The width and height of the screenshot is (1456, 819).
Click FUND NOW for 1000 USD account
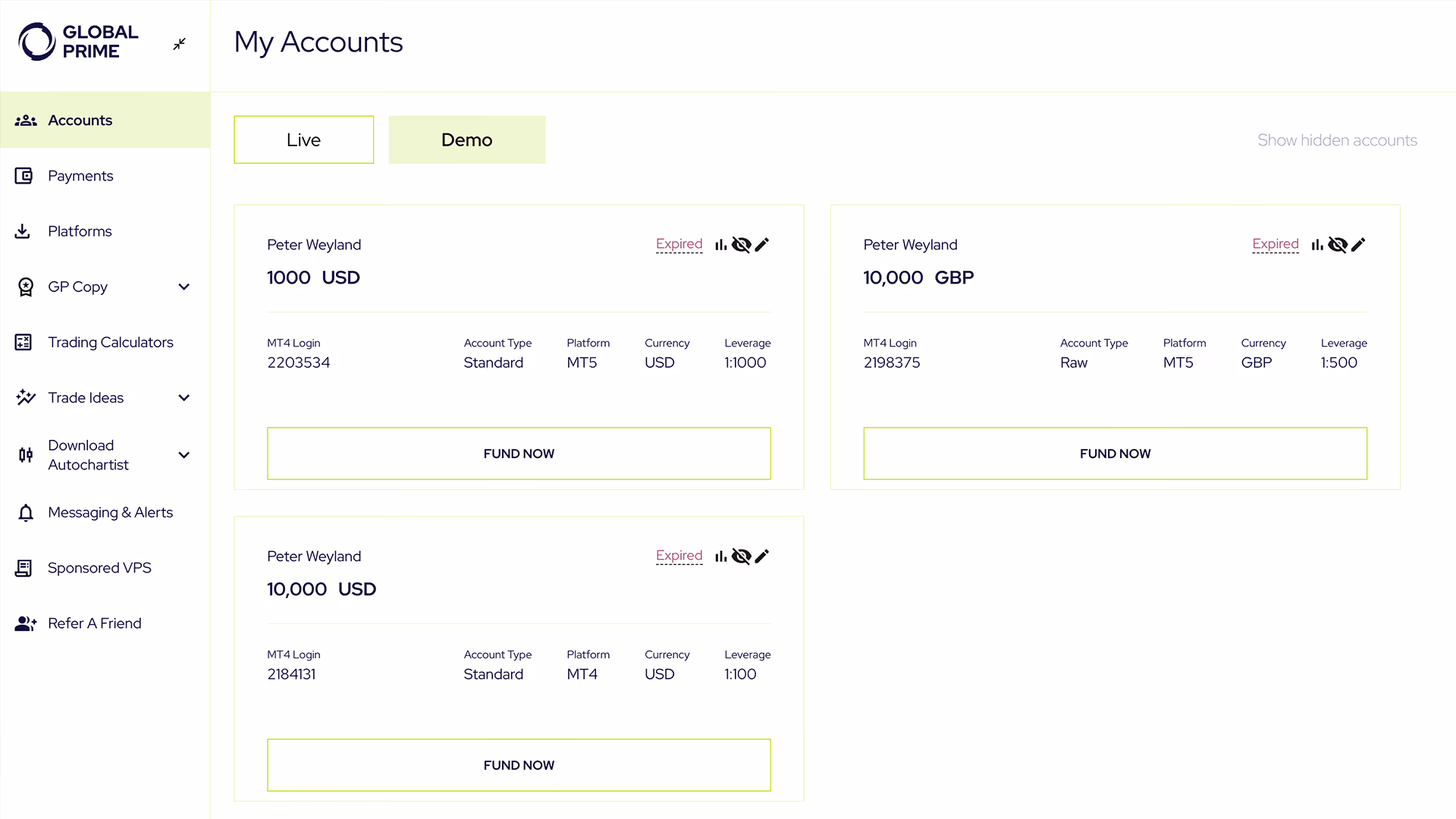point(519,453)
